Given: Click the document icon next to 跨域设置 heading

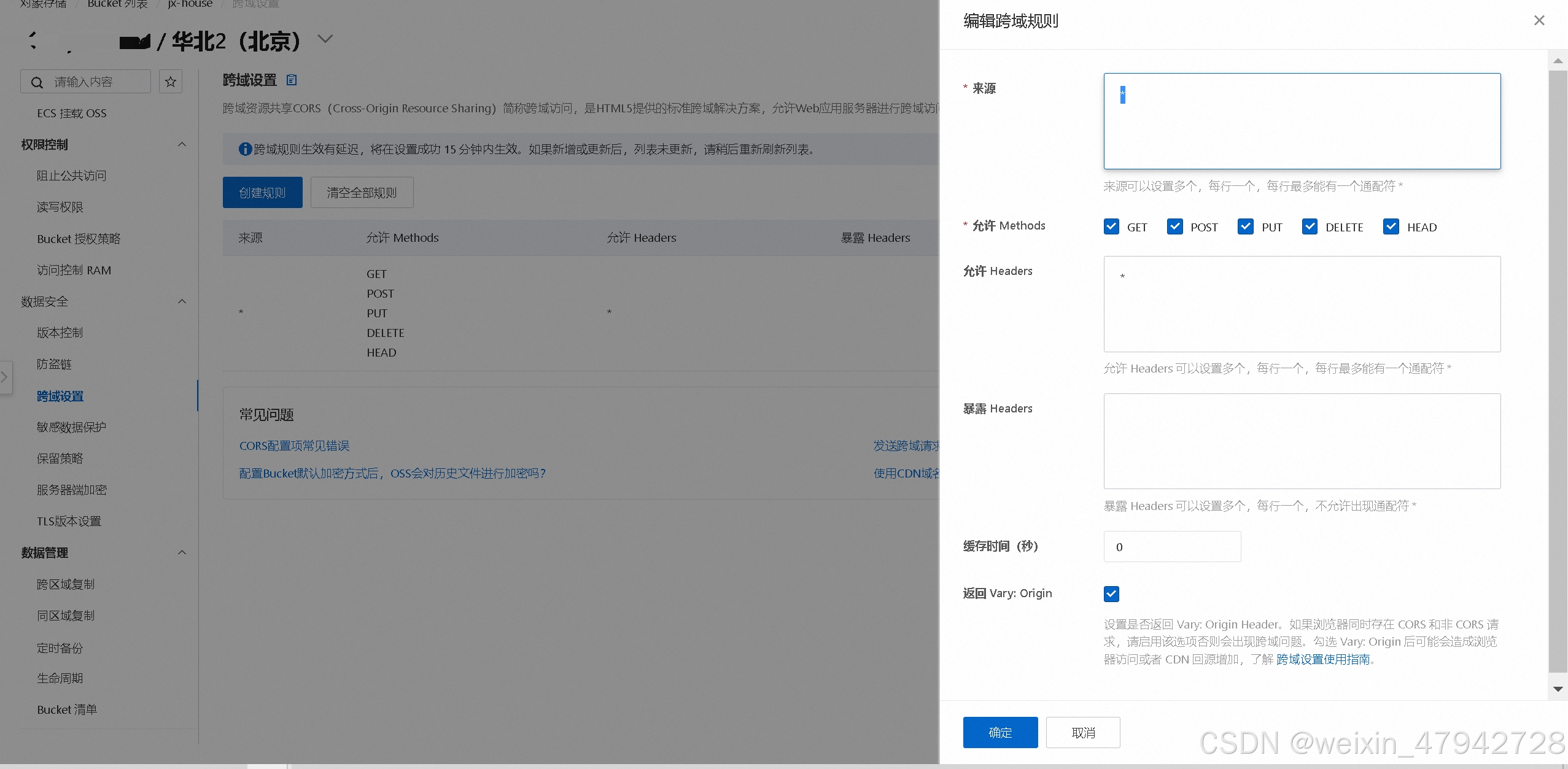Looking at the screenshot, I should point(292,80).
